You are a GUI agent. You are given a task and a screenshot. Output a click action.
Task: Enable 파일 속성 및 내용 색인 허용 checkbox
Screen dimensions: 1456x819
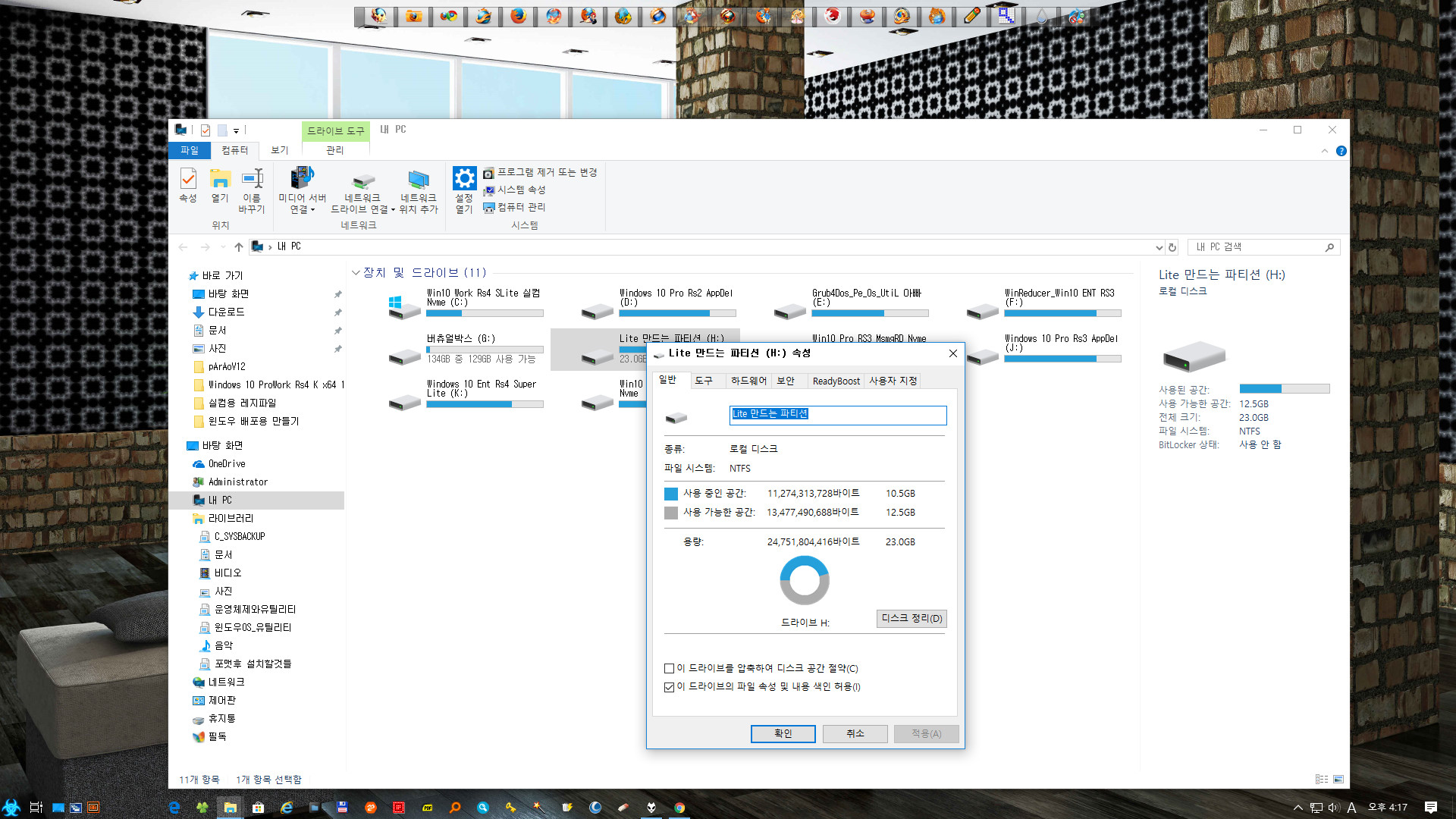(x=669, y=687)
